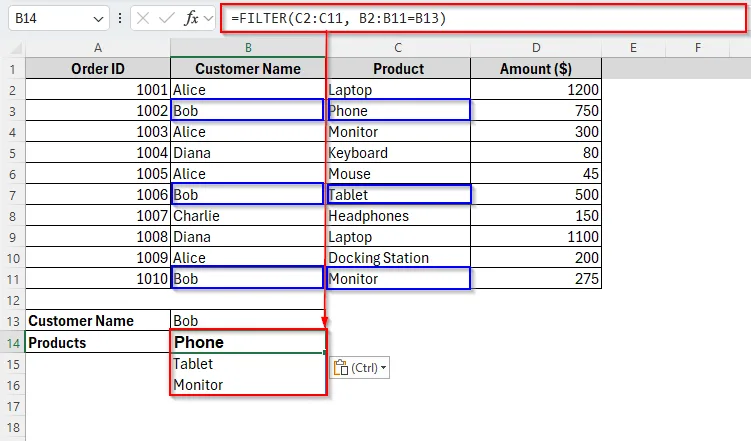Select the Charlie customer cell
This screenshot has height=441, width=751.
(248, 216)
